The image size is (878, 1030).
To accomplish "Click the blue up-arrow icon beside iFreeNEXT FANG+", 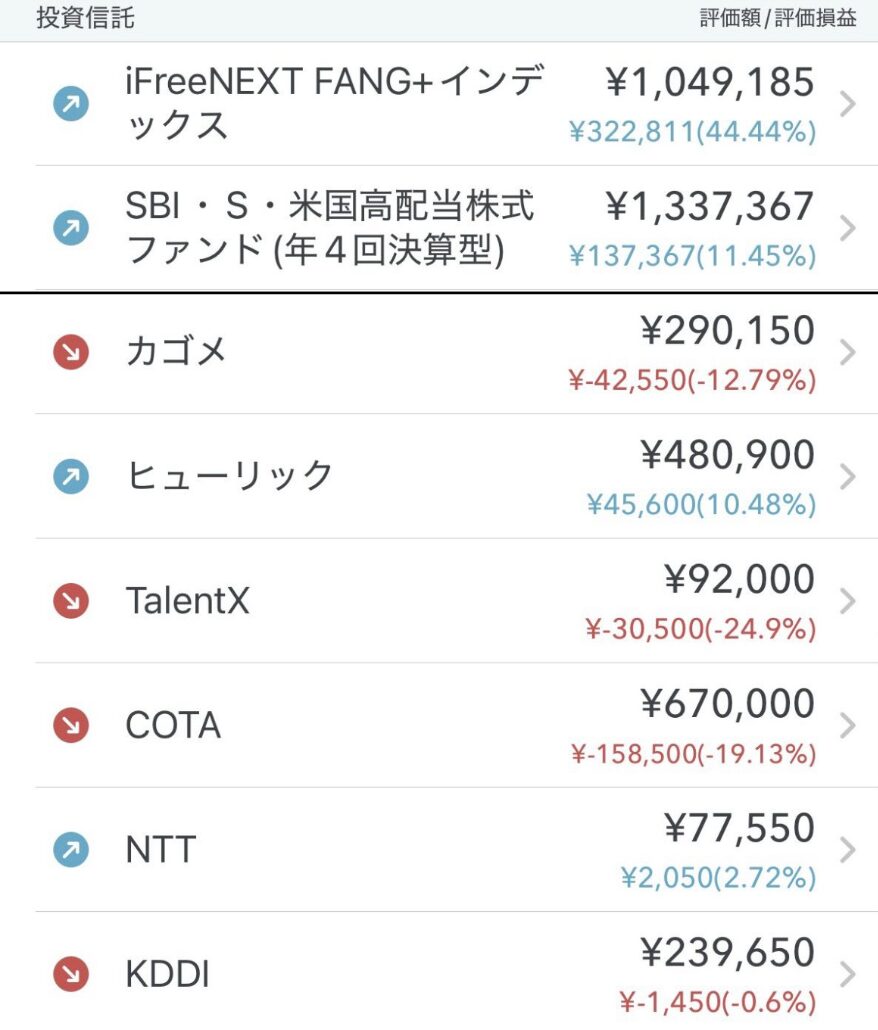I will [70, 103].
